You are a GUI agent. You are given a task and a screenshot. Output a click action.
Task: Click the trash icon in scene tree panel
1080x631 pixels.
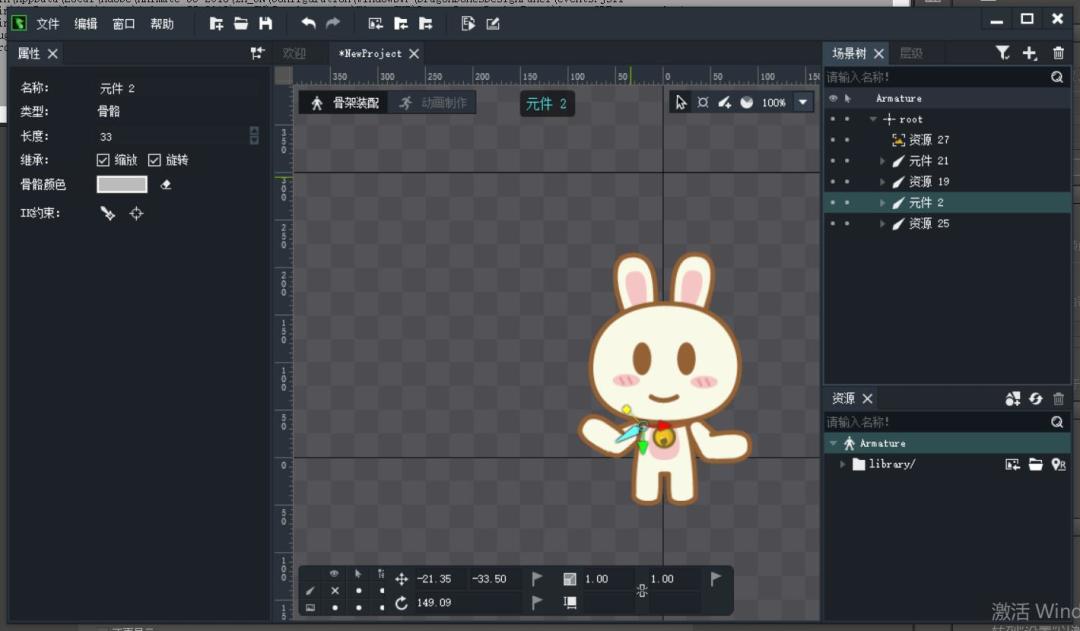(x=1058, y=53)
